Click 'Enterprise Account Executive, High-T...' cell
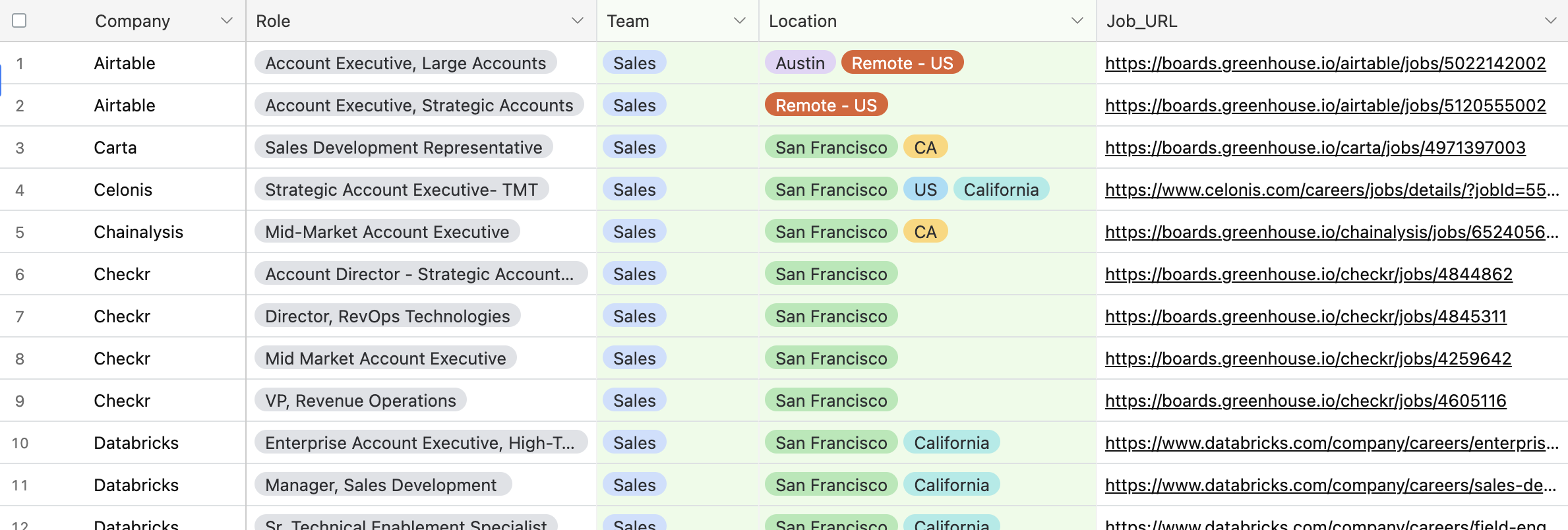 (x=421, y=442)
